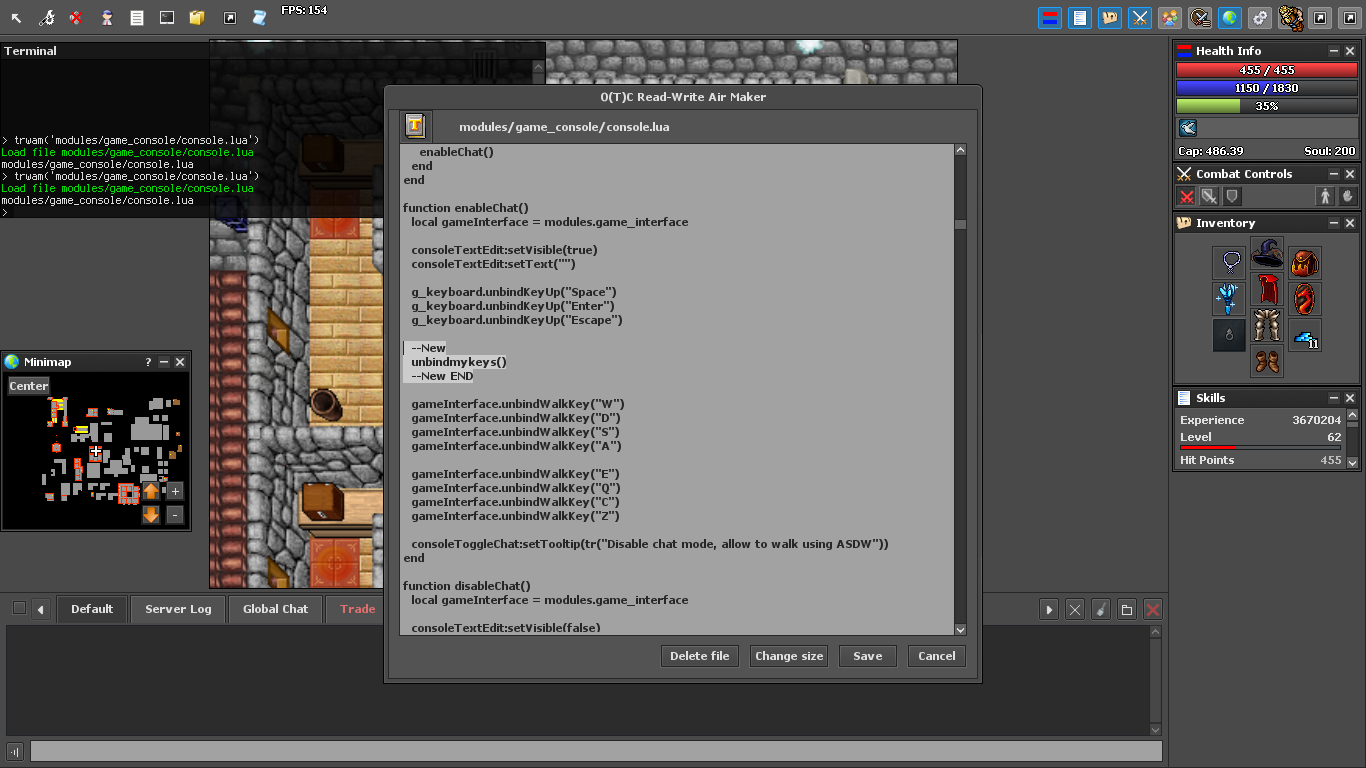Switch to the Default chat tab
The width and height of the screenshot is (1366, 768).
(x=92, y=609)
